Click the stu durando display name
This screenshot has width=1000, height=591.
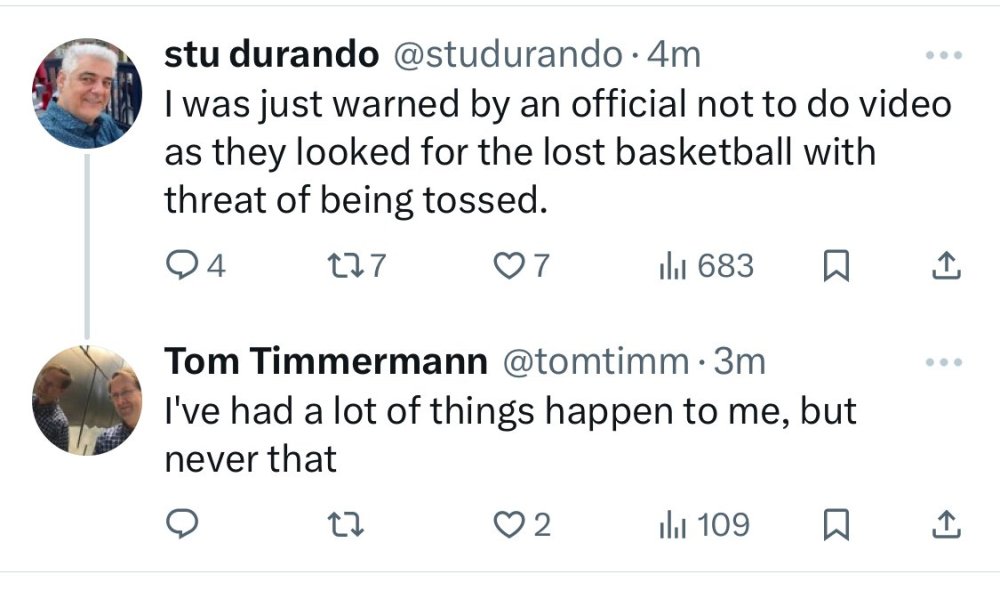pos(272,54)
